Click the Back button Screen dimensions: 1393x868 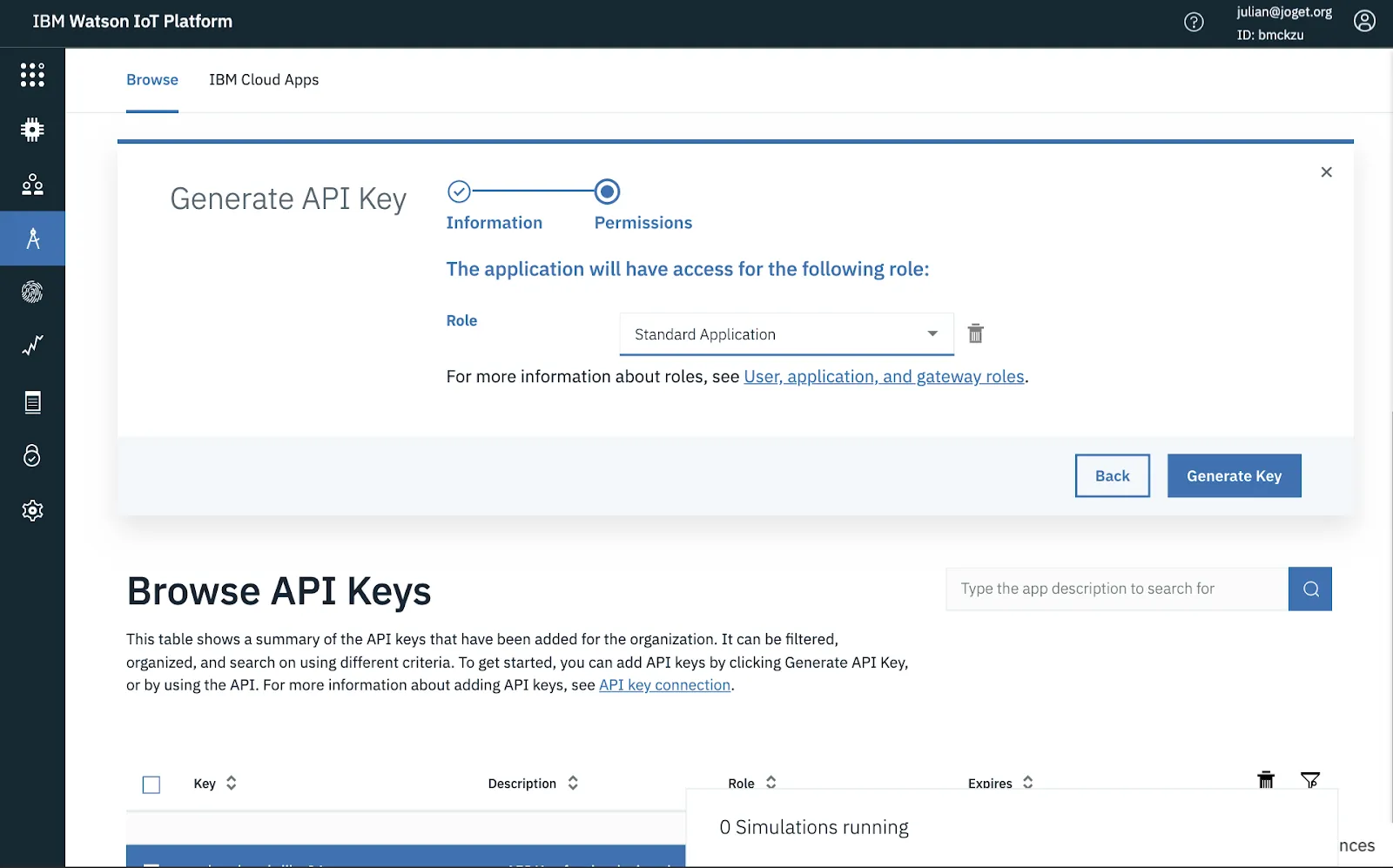click(x=1113, y=476)
